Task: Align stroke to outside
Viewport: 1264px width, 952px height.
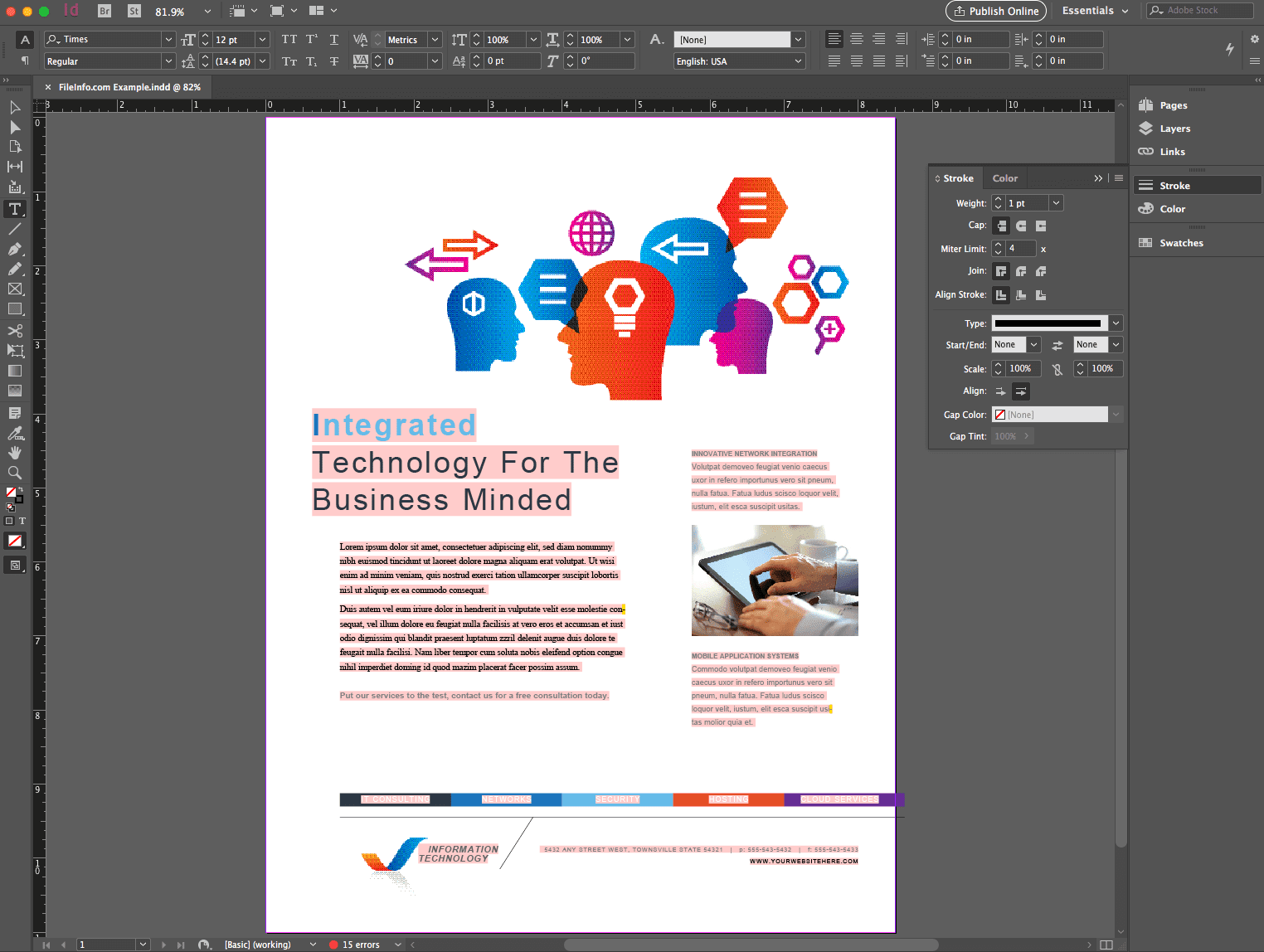Action: tap(1041, 295)
